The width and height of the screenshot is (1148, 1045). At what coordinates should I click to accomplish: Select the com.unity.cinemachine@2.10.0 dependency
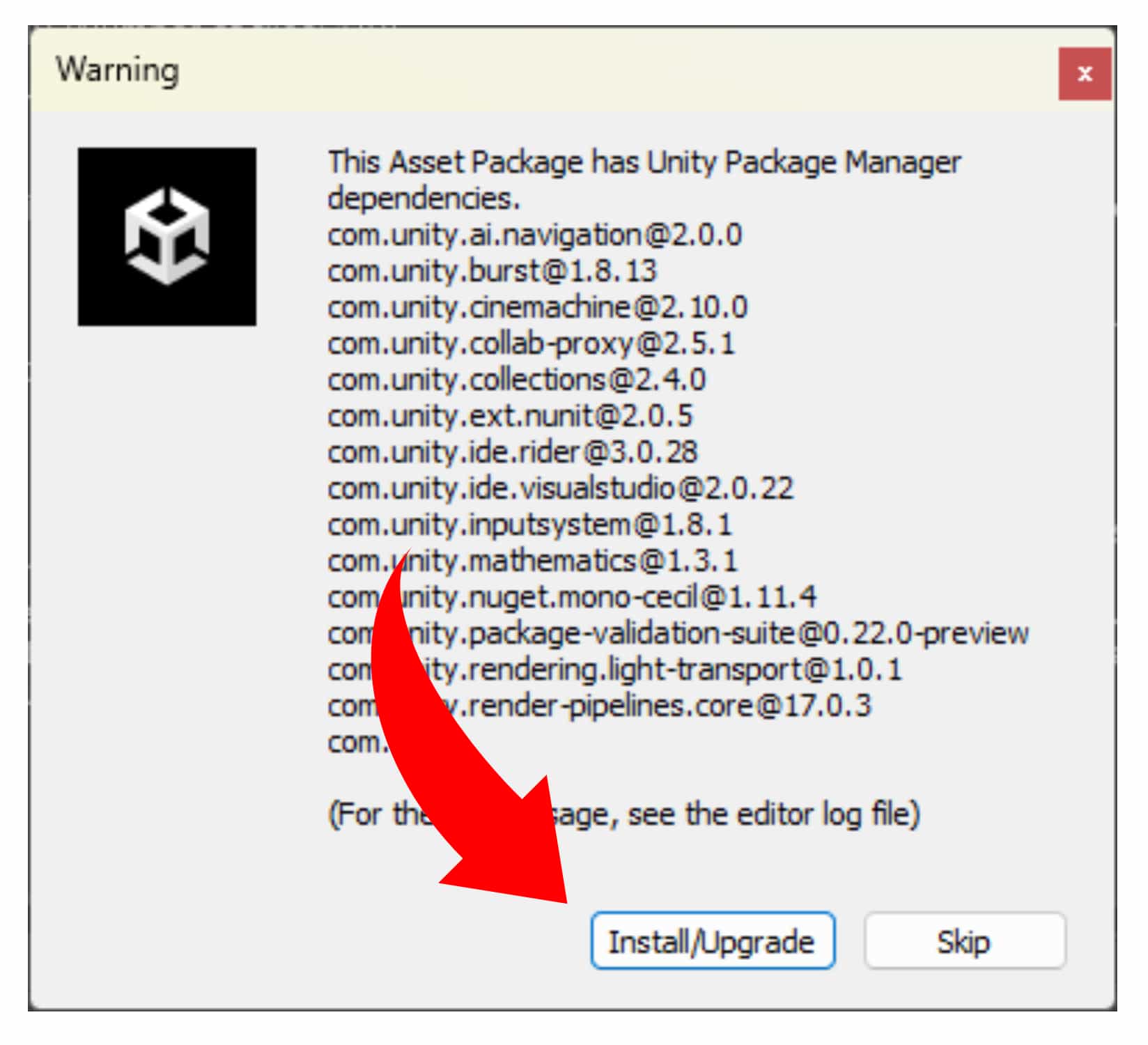click(537, 307)
